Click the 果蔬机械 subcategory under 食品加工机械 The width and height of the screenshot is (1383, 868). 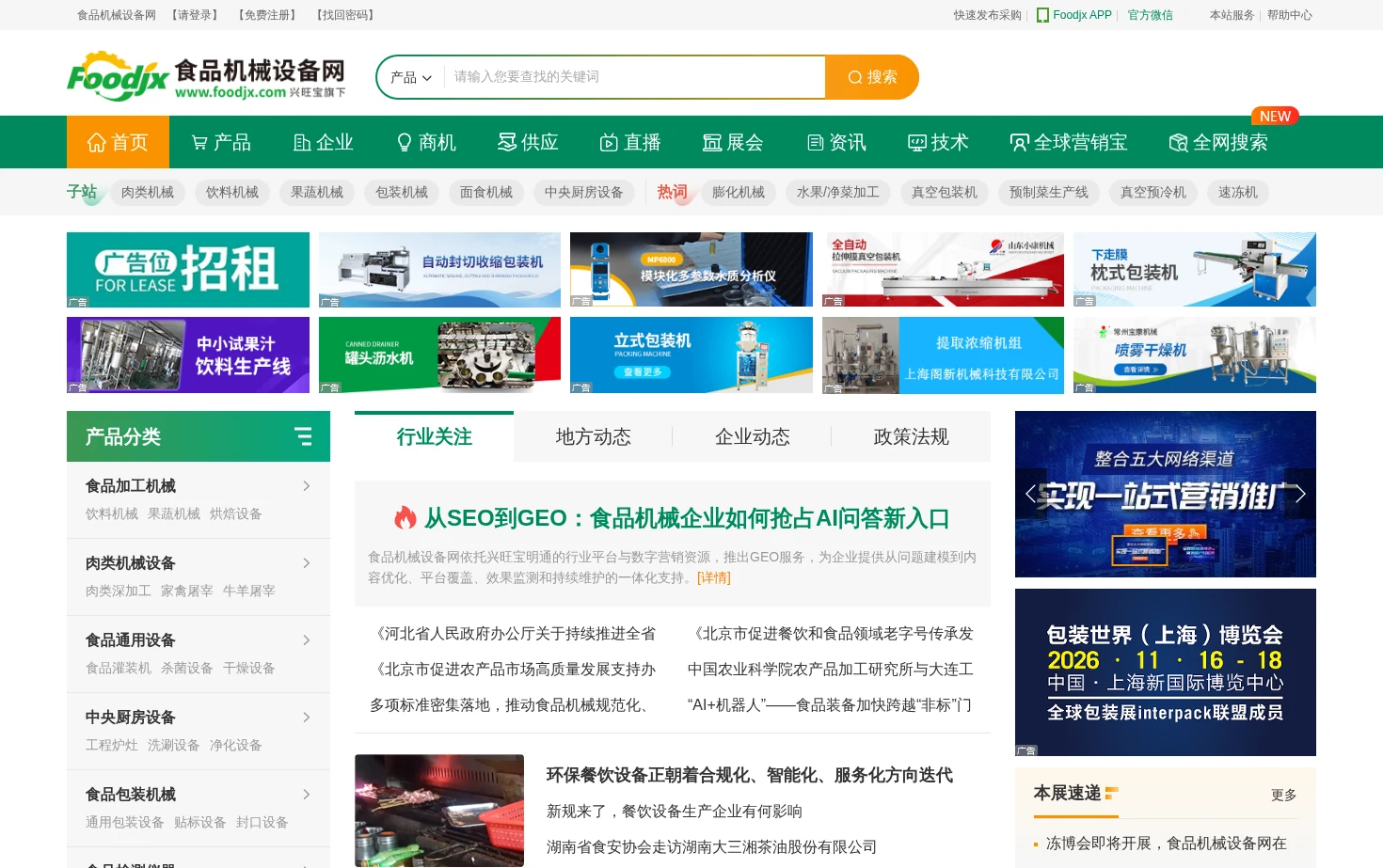click(174, 513)
